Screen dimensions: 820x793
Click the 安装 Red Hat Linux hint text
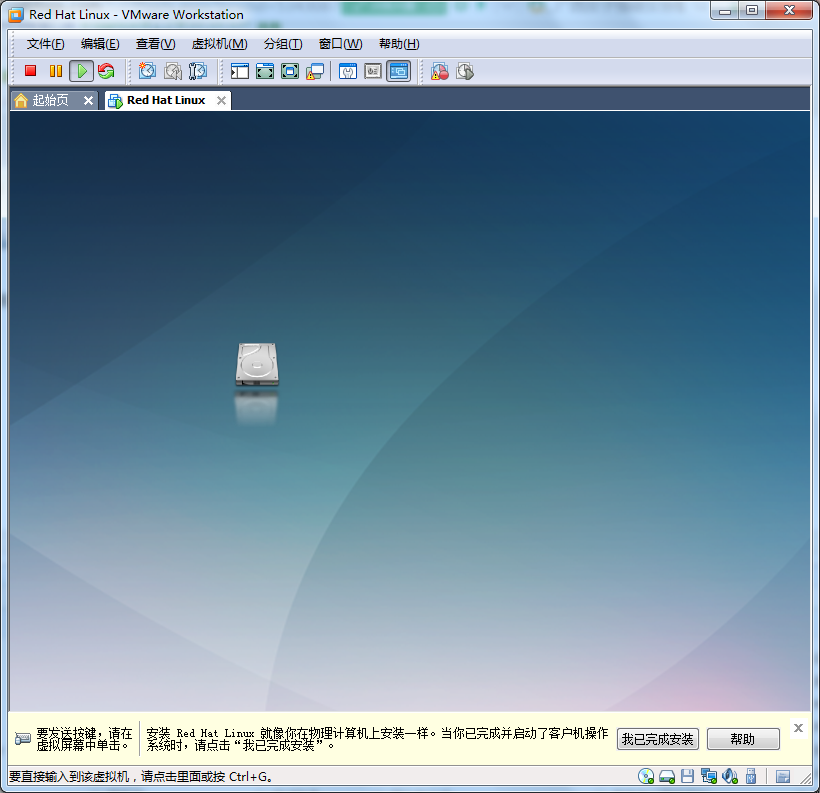coord(377,739)
